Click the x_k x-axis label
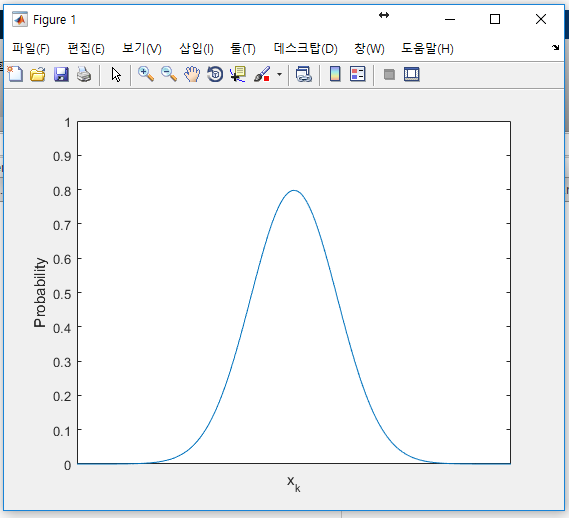The image size is (569, 518). (x=294, y=484)
